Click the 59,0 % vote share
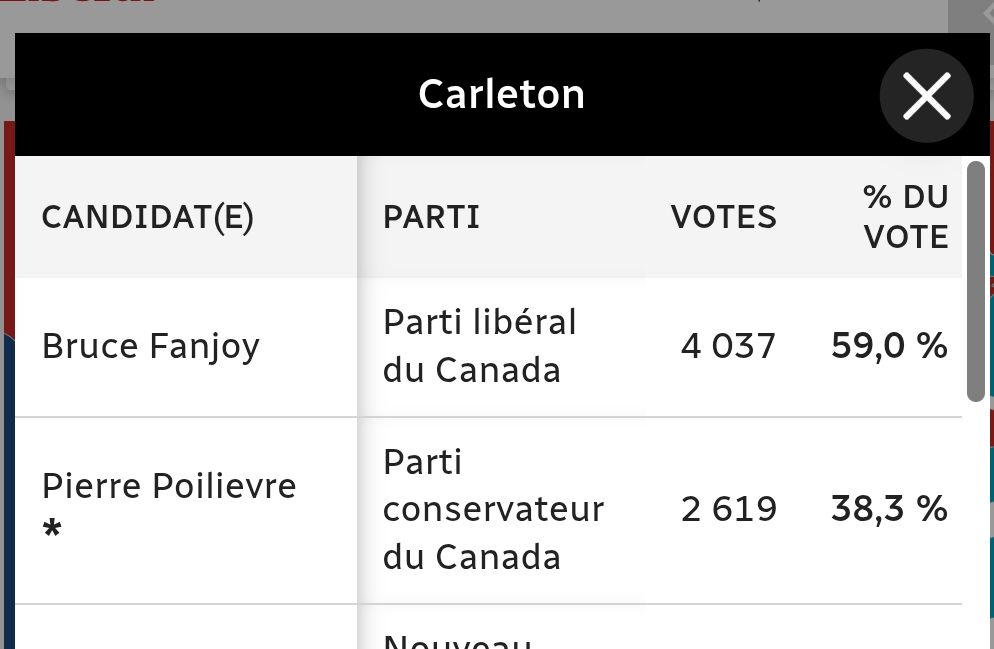 889,346
